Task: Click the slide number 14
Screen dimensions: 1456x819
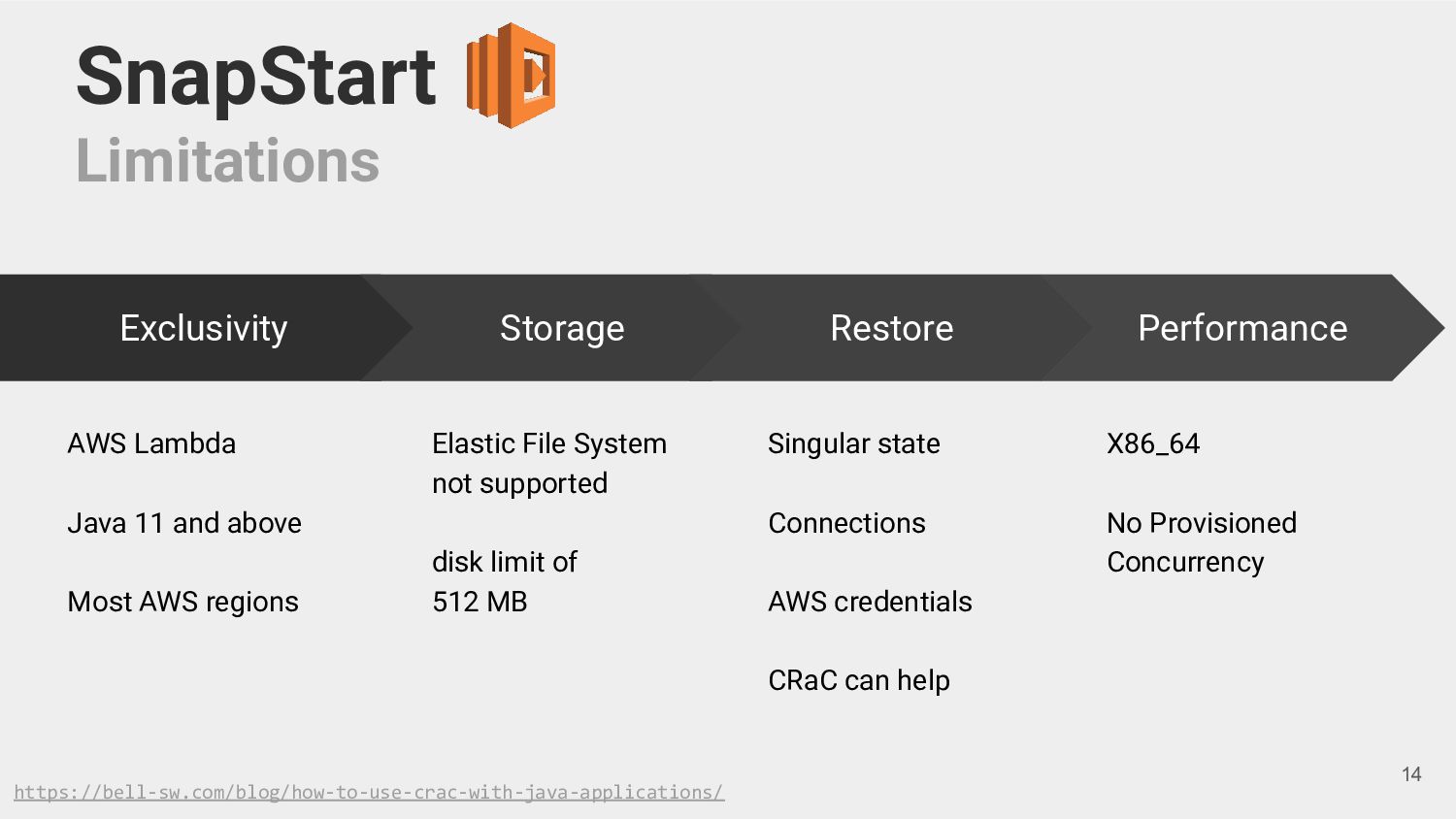Action: tap(1411, 773)
